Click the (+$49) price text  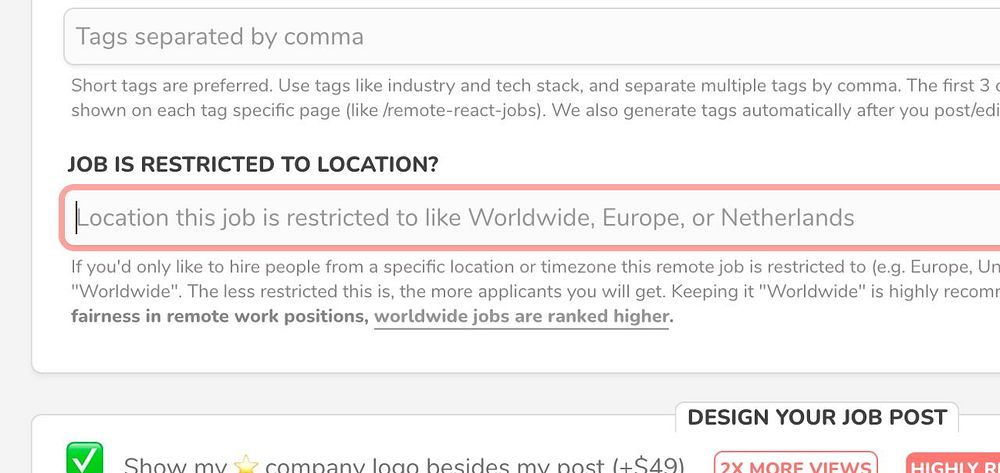[x=647, y=466]
